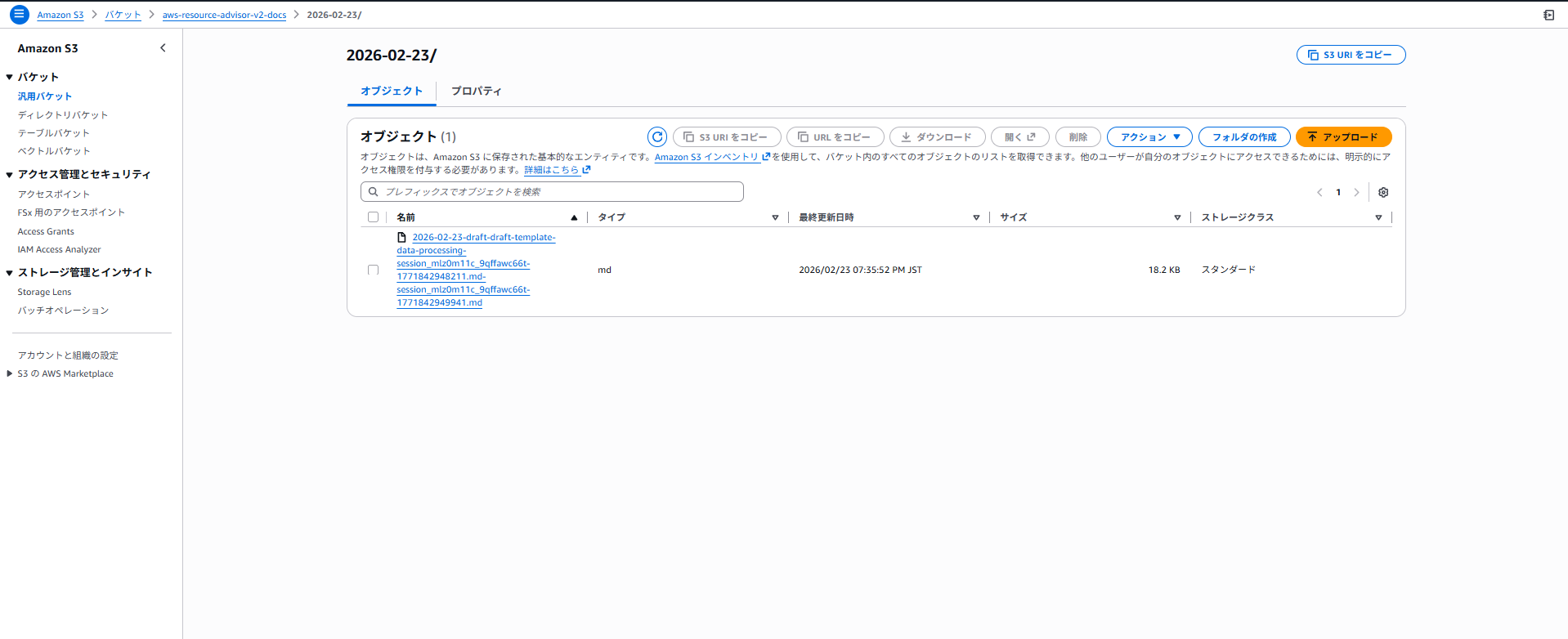
Task: Click the フォルダの作成 button
Action: coord(1243,137)
